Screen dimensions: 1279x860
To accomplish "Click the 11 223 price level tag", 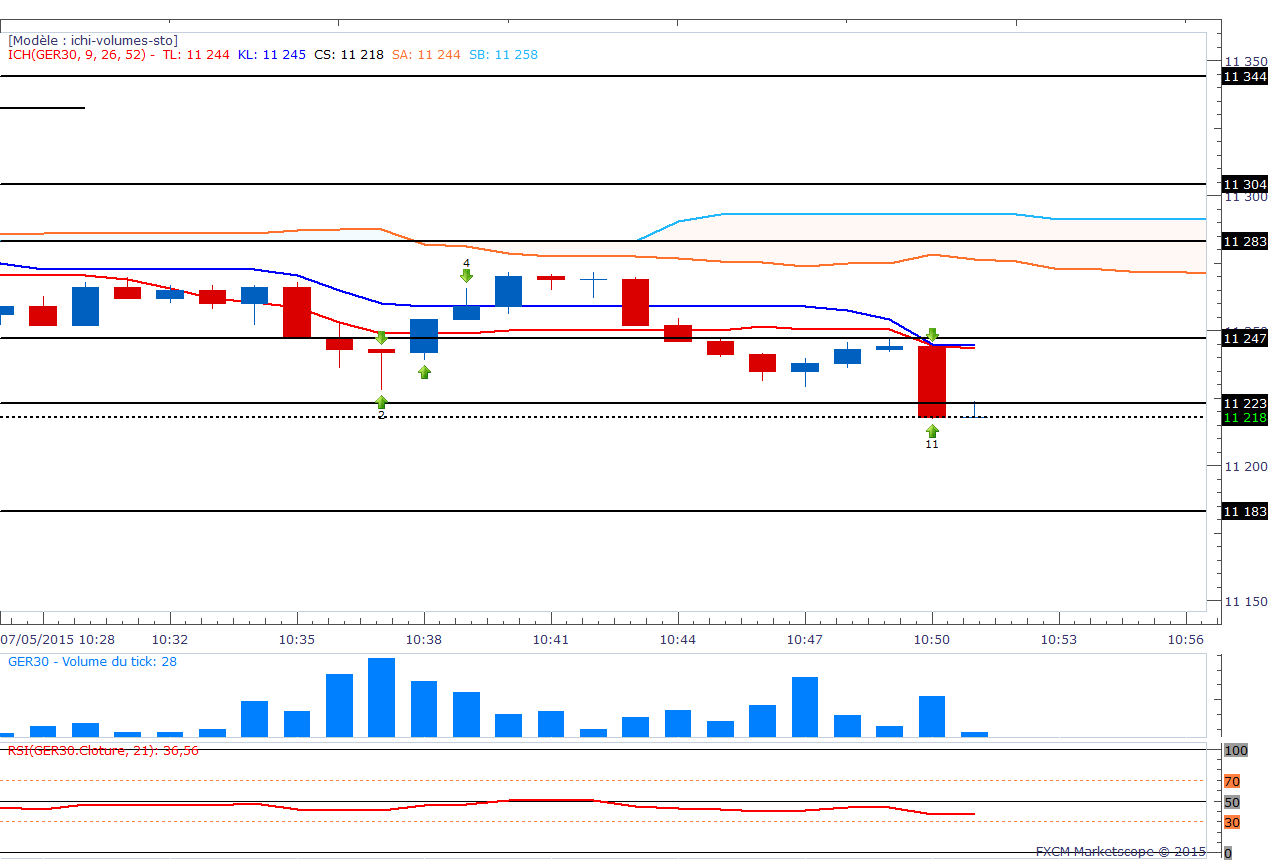I will point(1245,403).
